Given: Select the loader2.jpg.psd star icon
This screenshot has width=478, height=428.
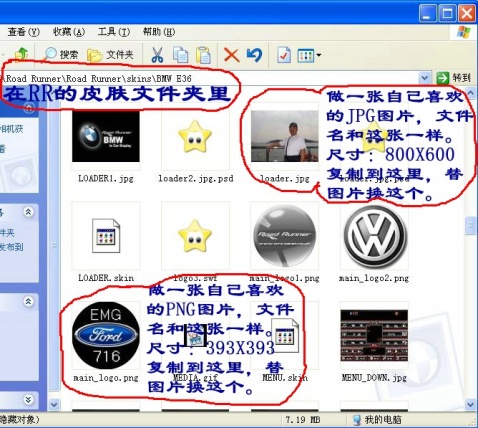Looking at the screenshot, I should point(195,136).
